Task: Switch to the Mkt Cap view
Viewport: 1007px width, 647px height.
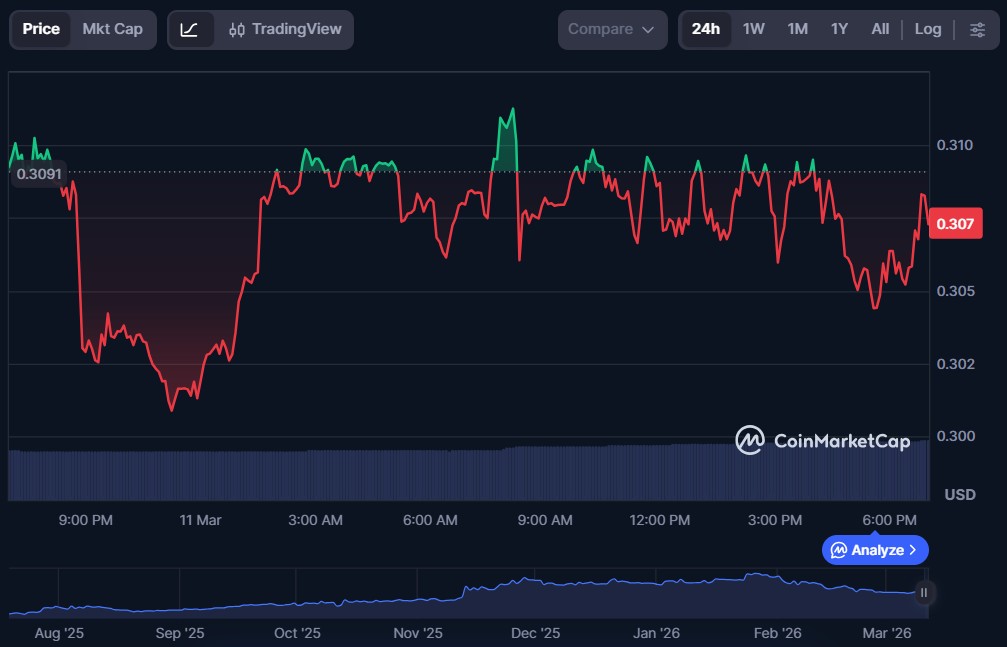Action: point(112,30)
